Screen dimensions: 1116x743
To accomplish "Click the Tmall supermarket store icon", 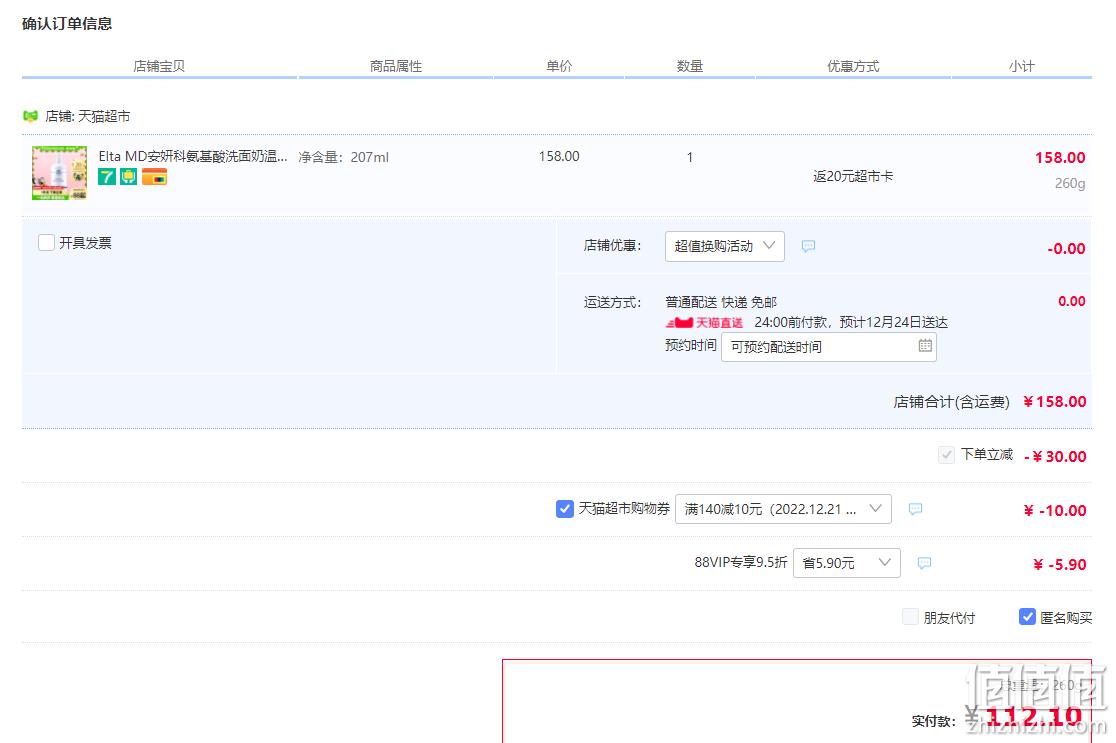I will 30,116.
